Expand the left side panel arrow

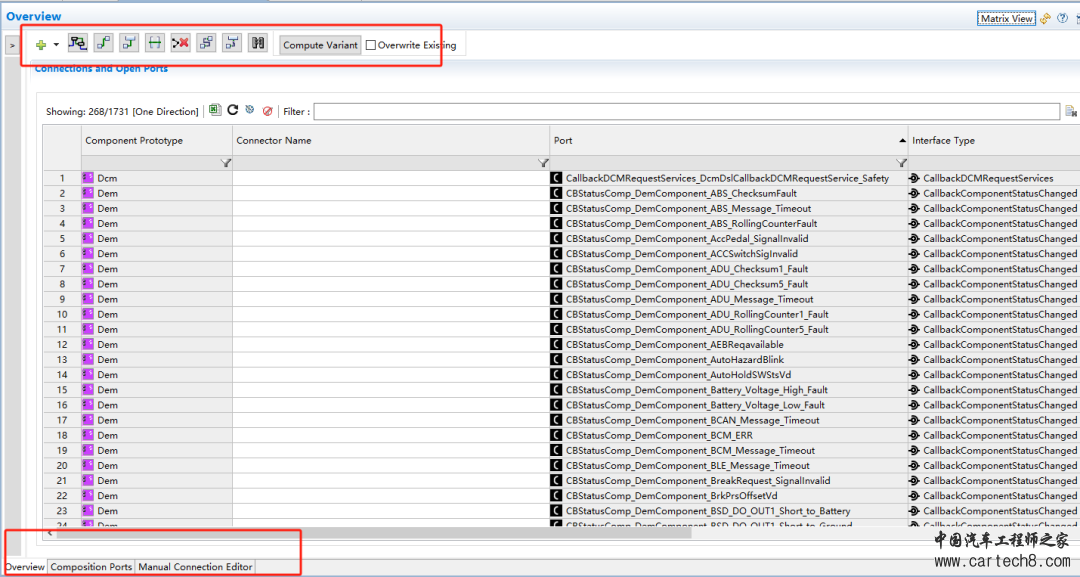[x=12, y=45]
